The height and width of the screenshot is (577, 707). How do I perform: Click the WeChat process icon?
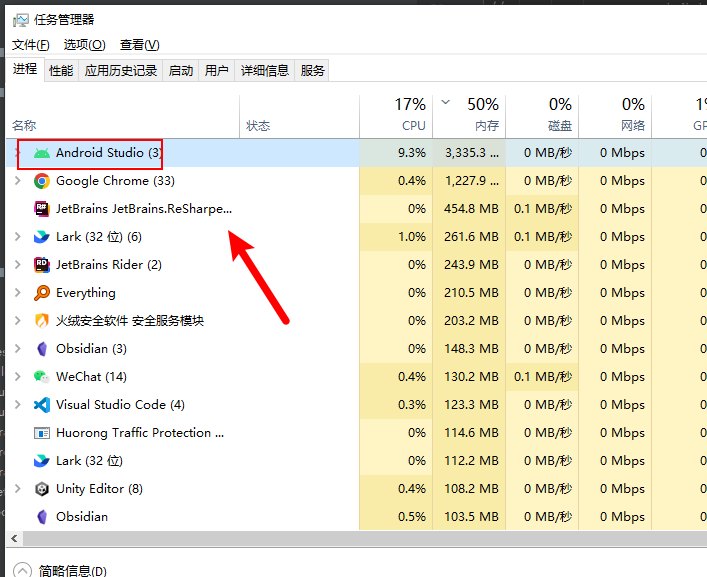coord(42,377)
